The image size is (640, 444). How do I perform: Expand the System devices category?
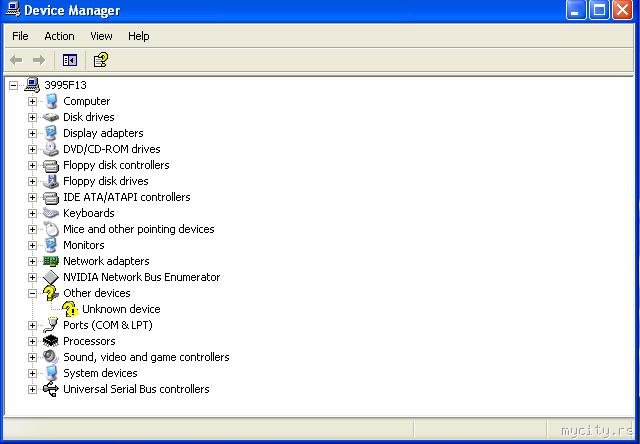(x=32, y=373)
